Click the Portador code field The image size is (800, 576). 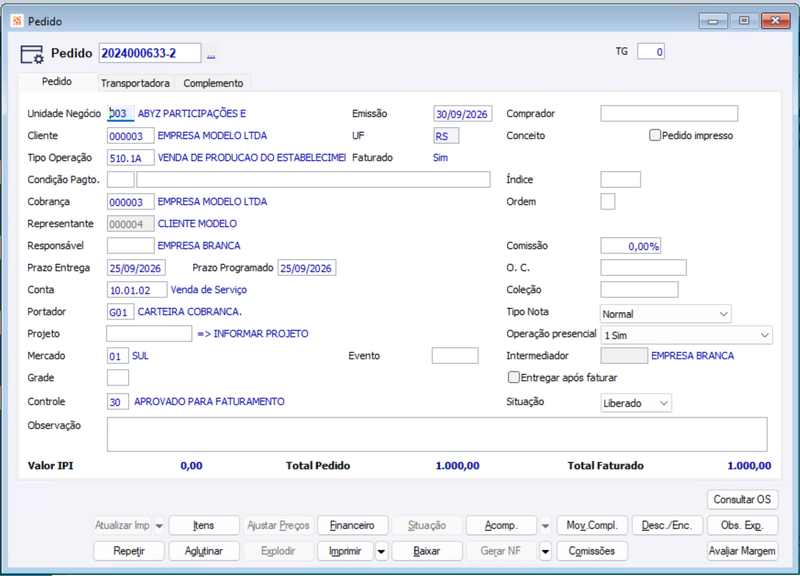coord(120,312)
